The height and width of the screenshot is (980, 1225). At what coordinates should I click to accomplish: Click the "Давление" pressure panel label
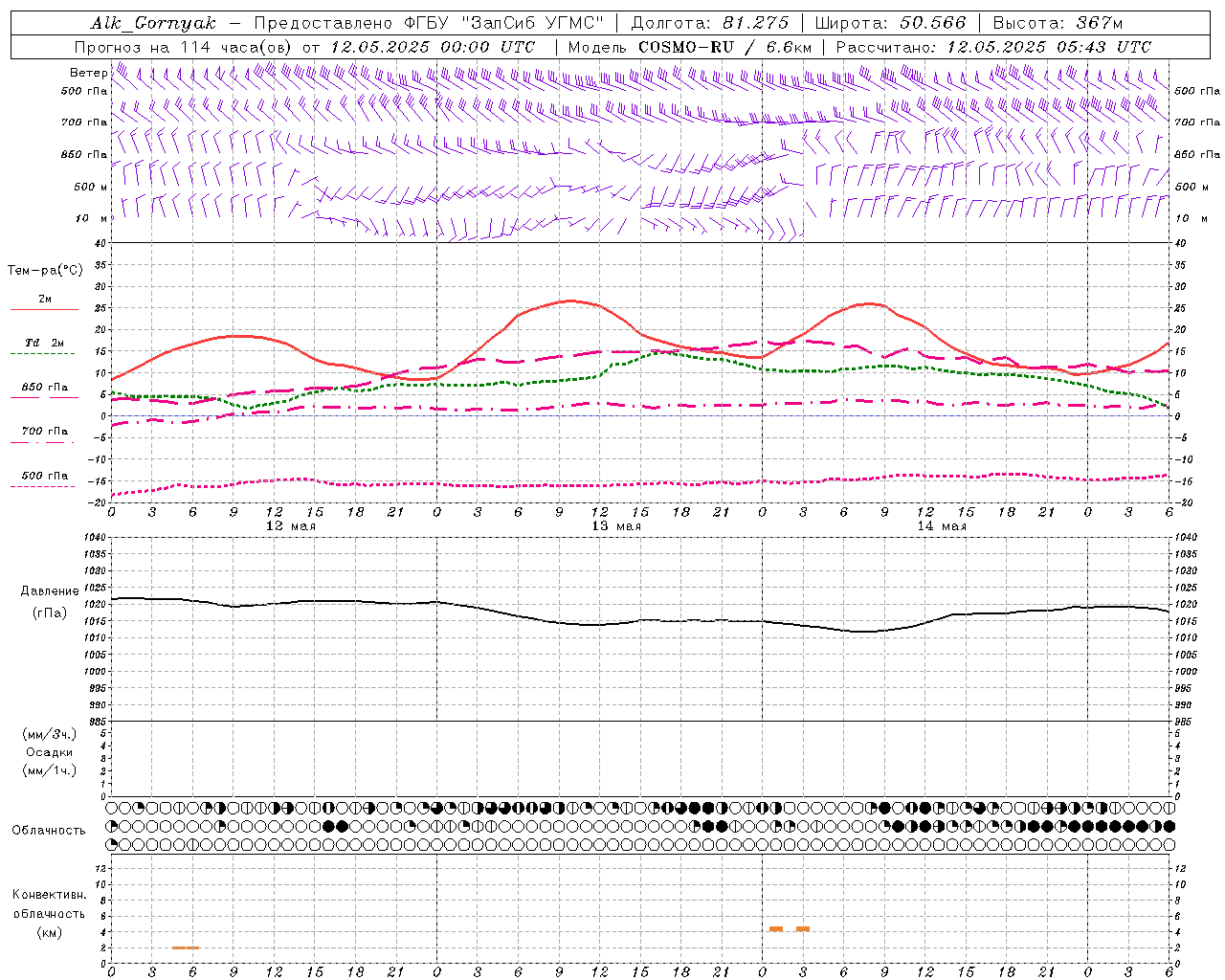[x=50, y=591]
